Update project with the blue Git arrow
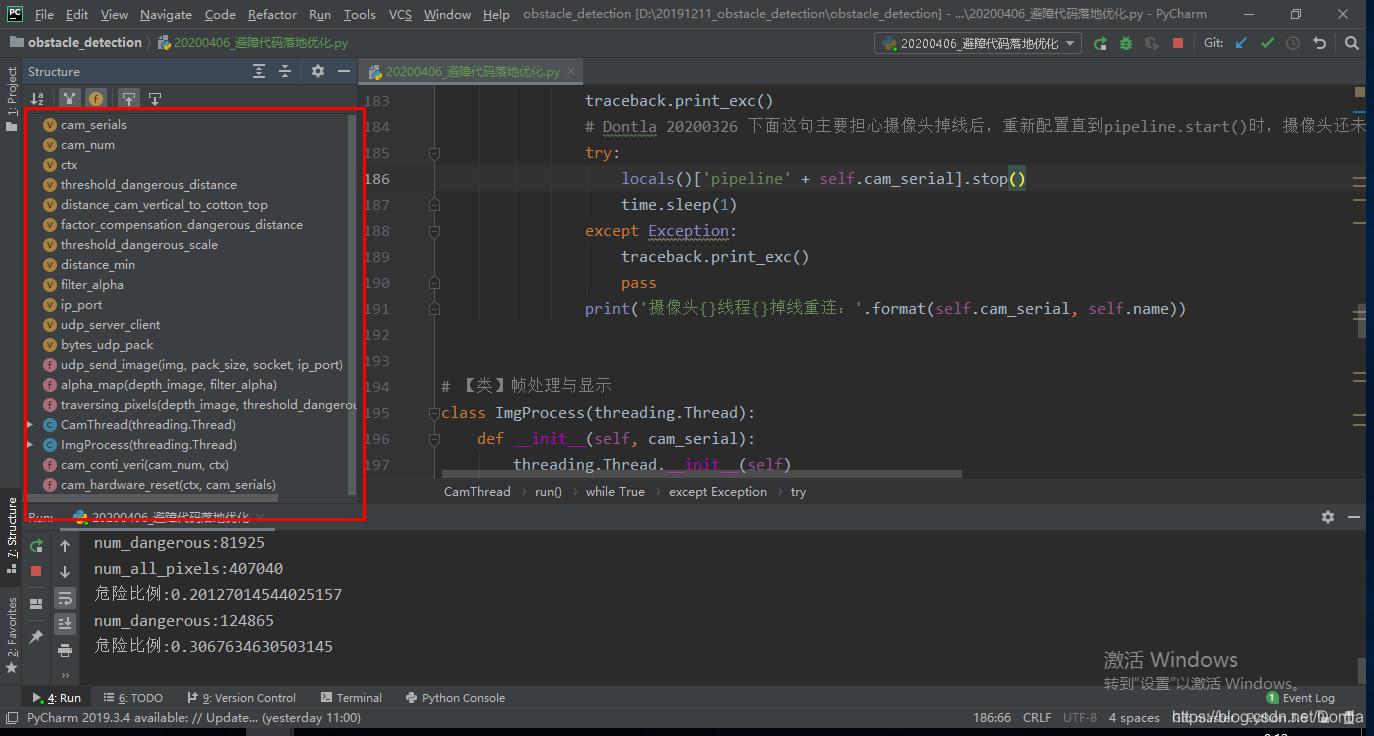 tap(1242, 42)
